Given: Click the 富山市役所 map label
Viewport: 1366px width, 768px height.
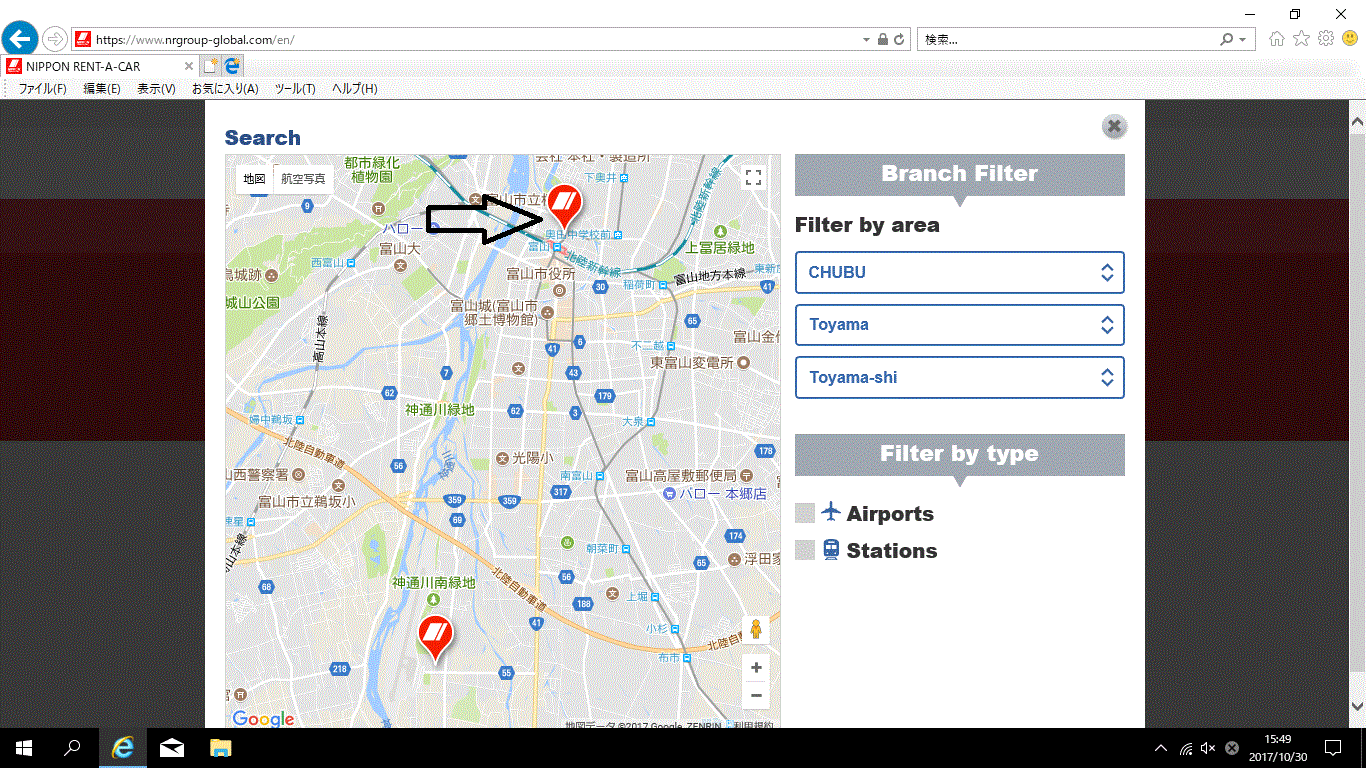Looking at the screenshot, I should pyautogui.click(x=541, y=273).
